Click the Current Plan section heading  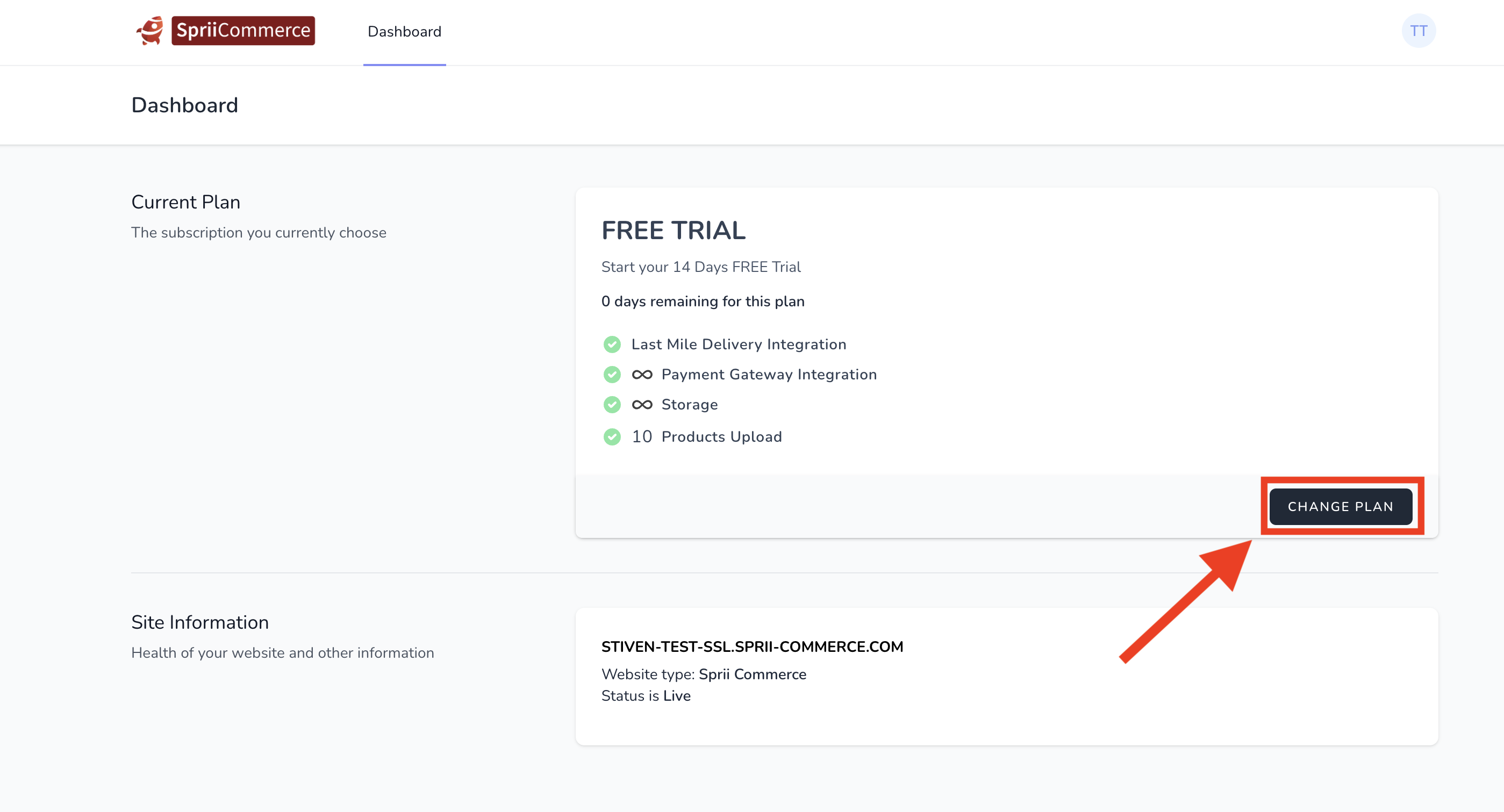pos(185,202)
